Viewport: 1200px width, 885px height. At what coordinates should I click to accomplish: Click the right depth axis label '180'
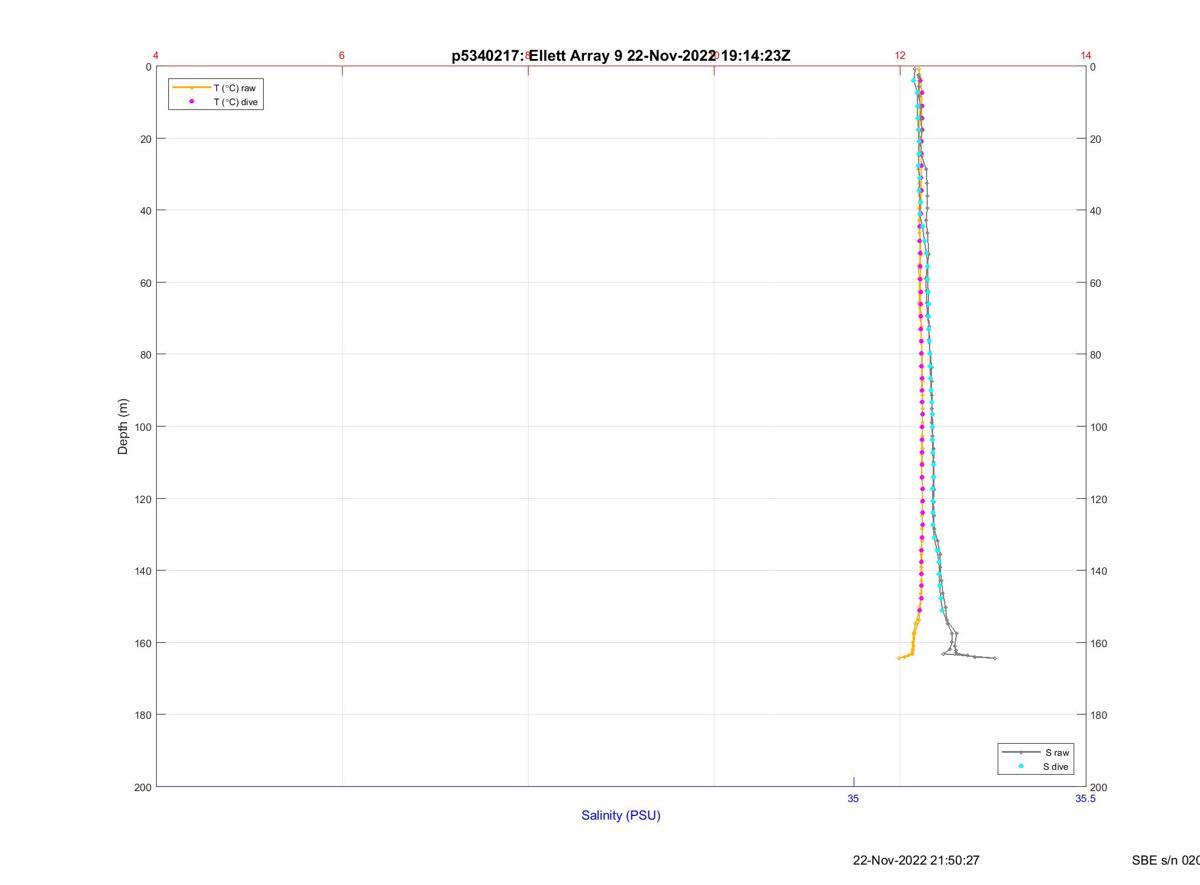pos(1099,715)
